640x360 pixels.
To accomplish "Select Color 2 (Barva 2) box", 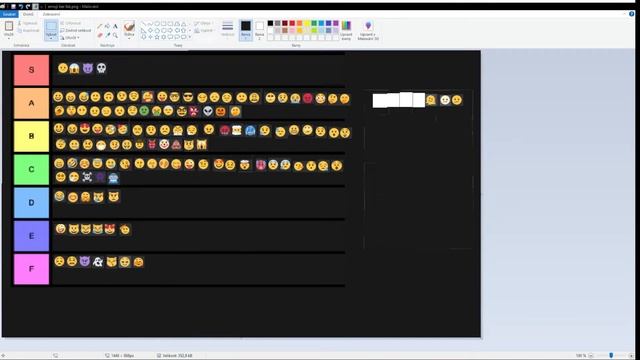I will [259, 30].
